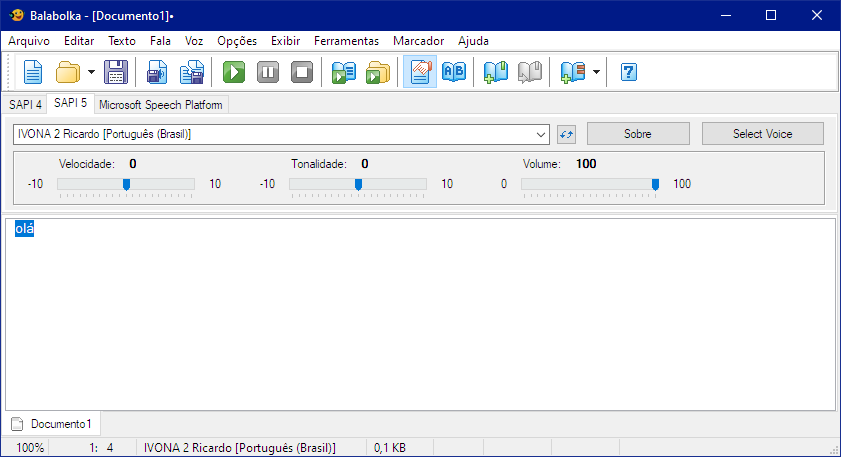Click the Help question mark icon
The width and height of the screenshot is (841, 457).
629,72
